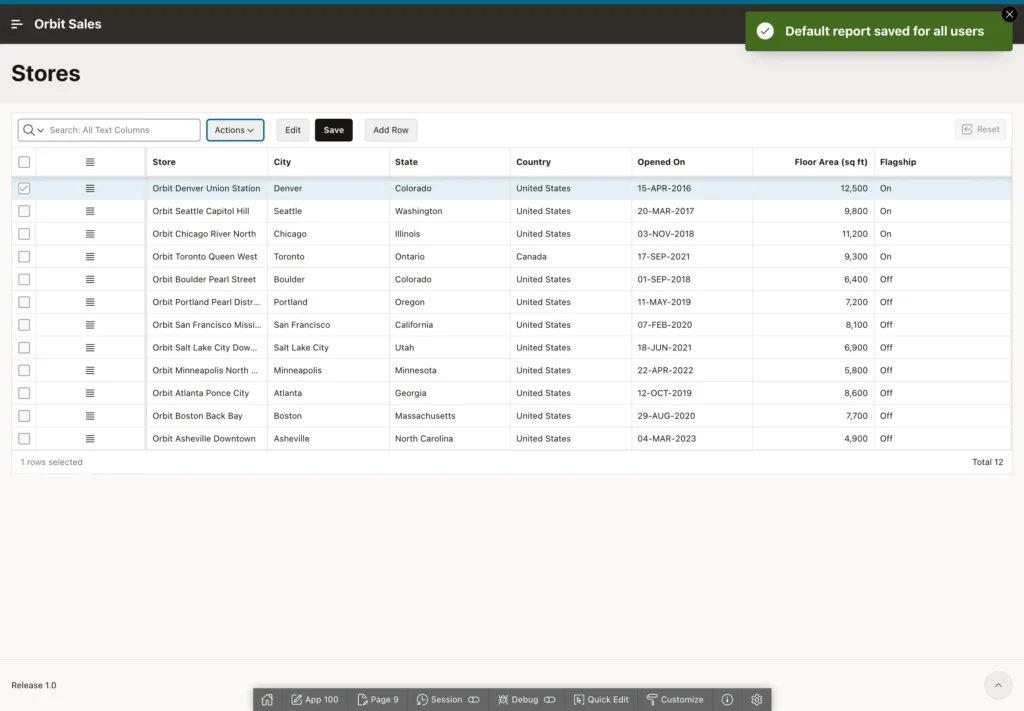Open row actions menu for the Minneapolis store
The width and height of the screenshot is (1024, 711).
coord(90,370)
